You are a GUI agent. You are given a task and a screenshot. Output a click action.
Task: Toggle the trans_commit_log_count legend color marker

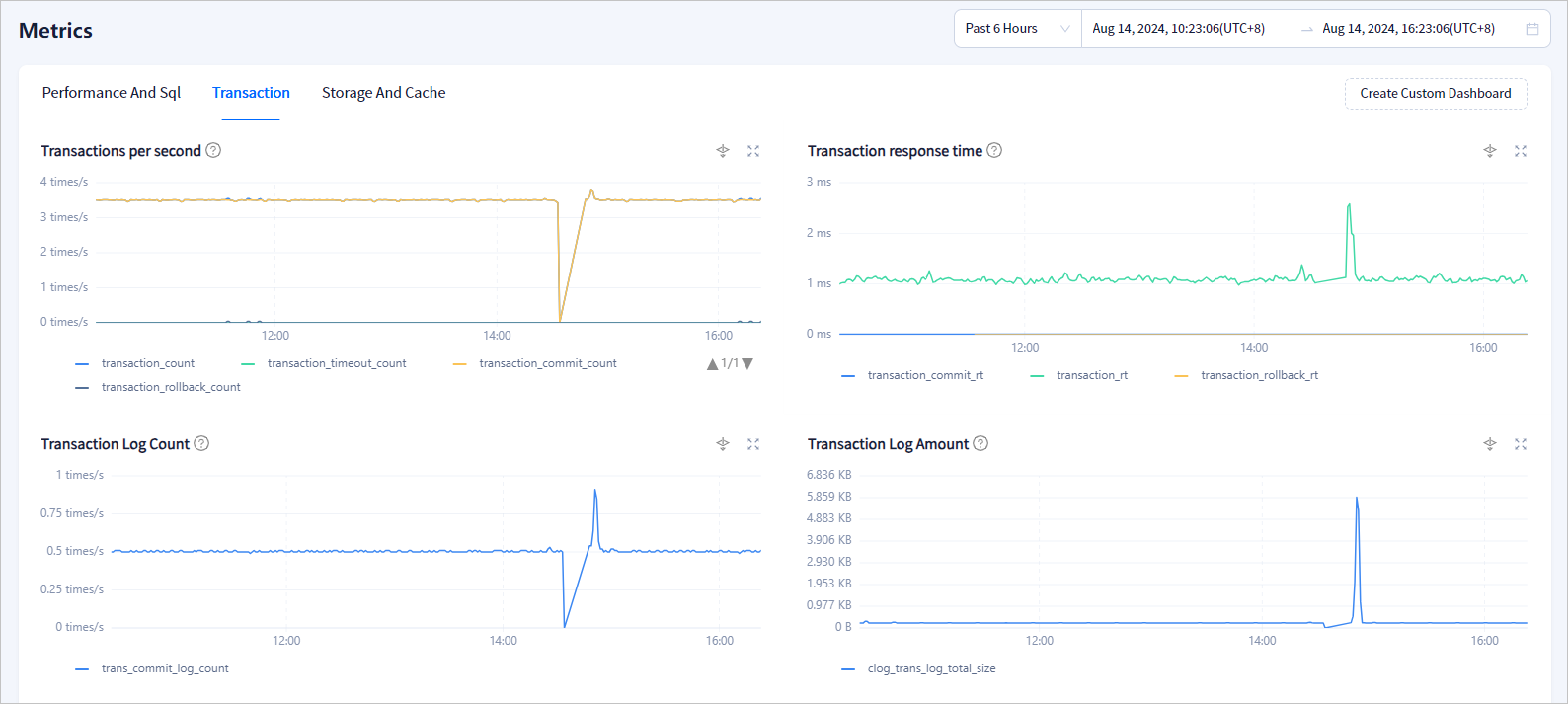[82, 669]
